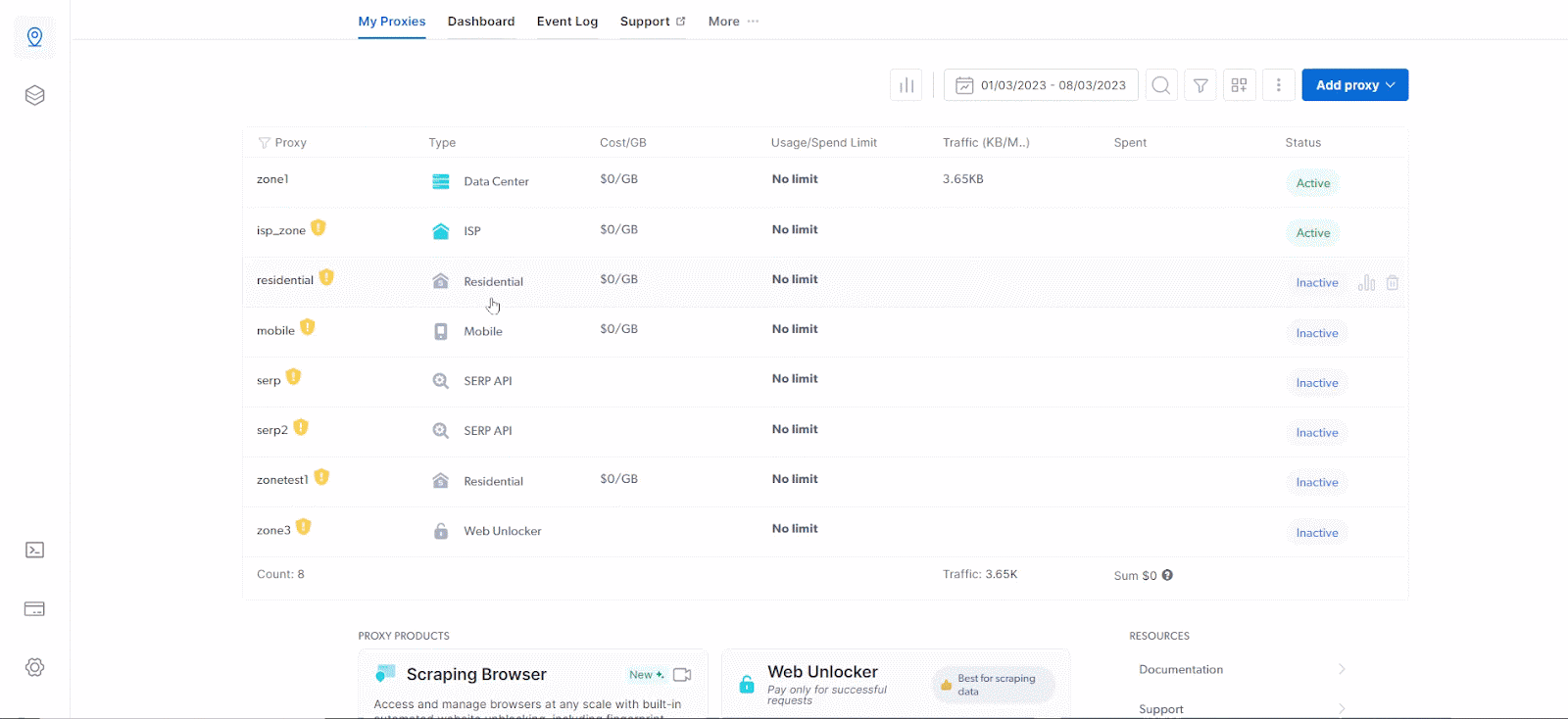The height and width of the screenshot is (719, 1568).
Task: Open the isp_zone proxy name
Action: click(281, 231)
